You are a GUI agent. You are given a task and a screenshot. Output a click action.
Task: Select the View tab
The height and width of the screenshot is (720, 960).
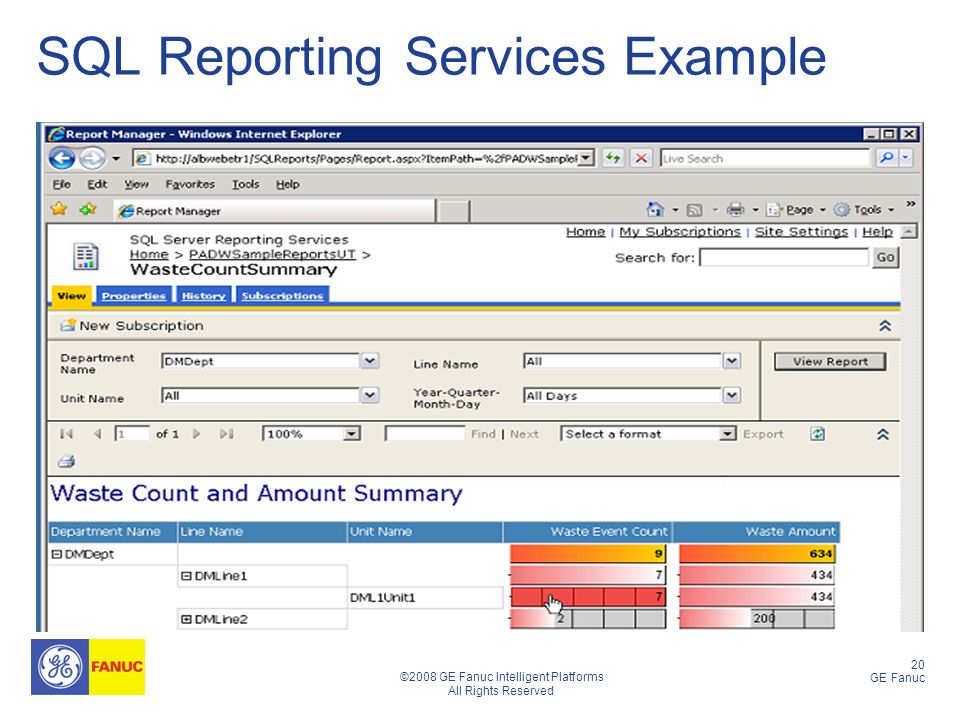pos(72,296)
